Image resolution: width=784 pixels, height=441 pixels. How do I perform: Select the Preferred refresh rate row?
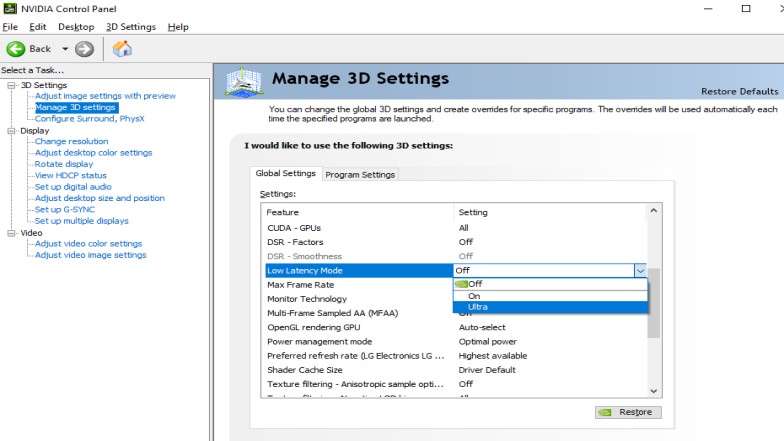[455, 356]
